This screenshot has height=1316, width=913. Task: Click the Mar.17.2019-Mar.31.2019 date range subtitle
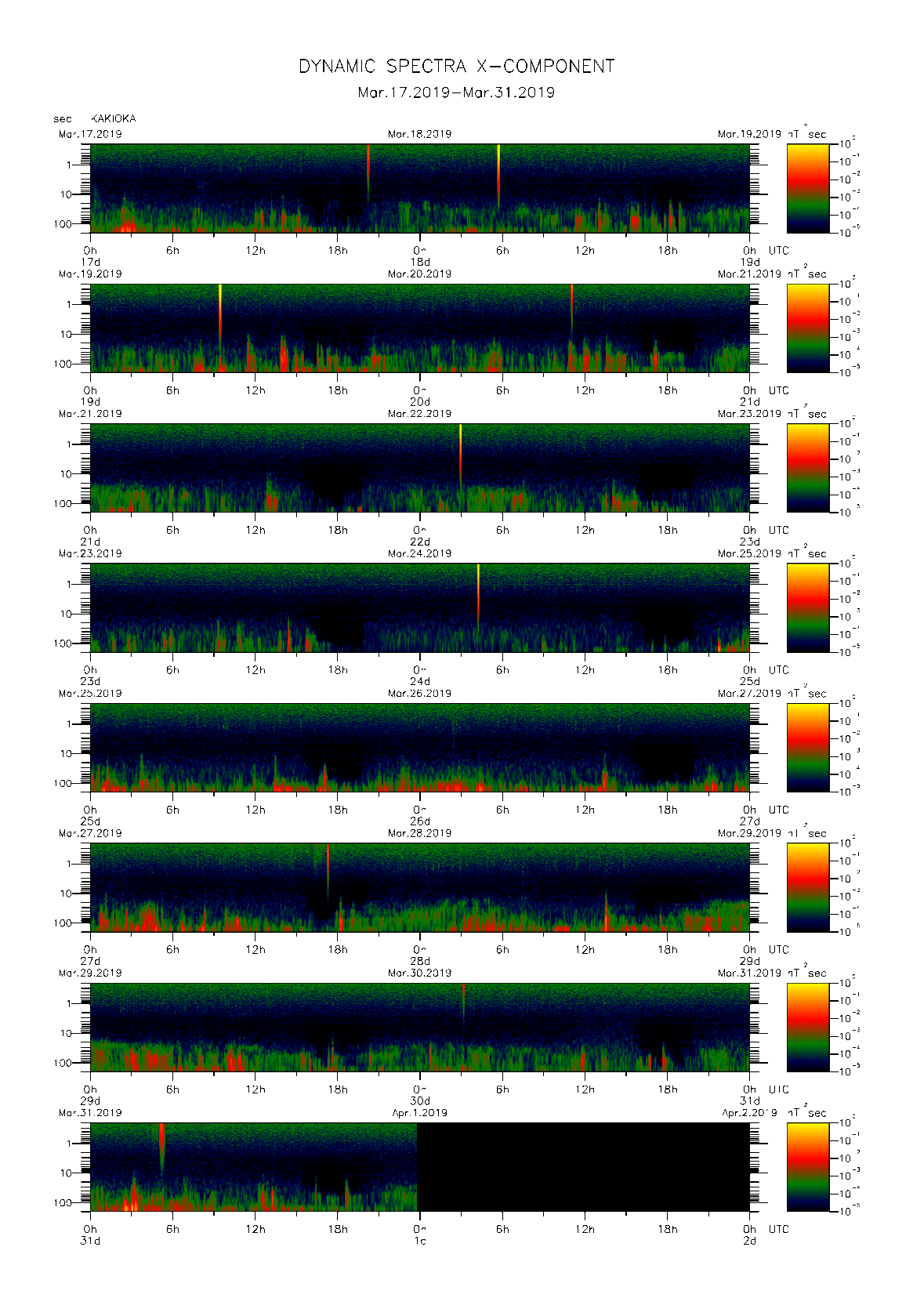pyautogui.click(x=456, y=92)
